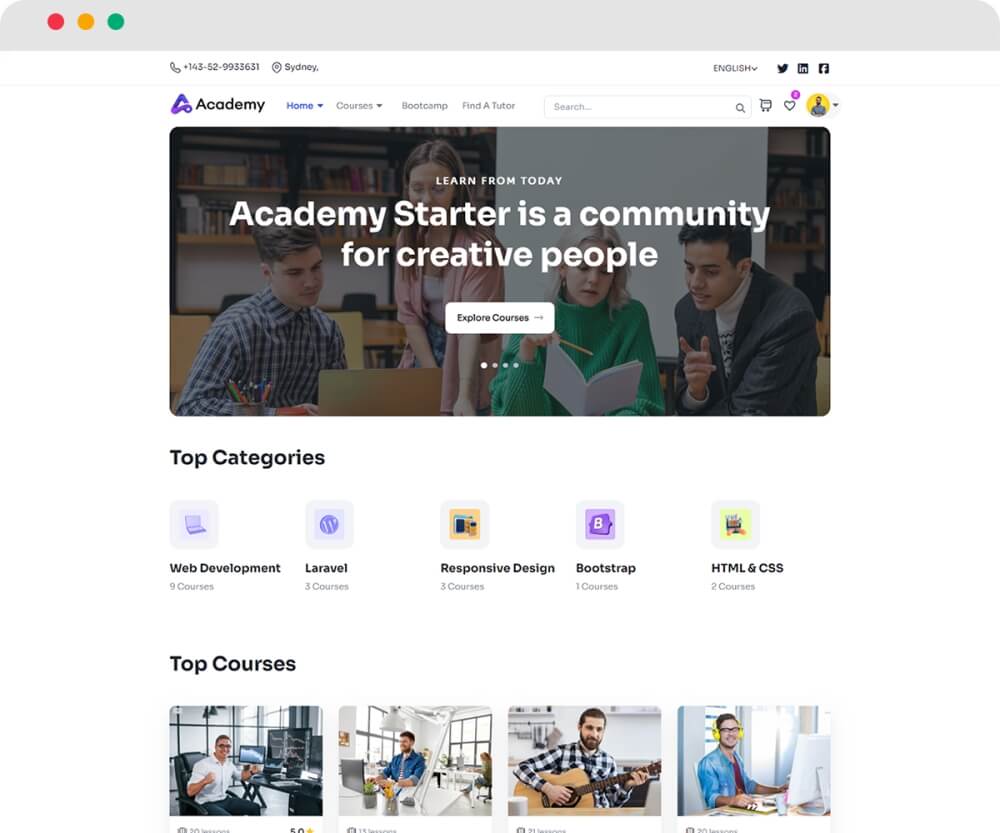Click the Explore Courses button
The image size is (1000, 833).
[x=500, y=318]
